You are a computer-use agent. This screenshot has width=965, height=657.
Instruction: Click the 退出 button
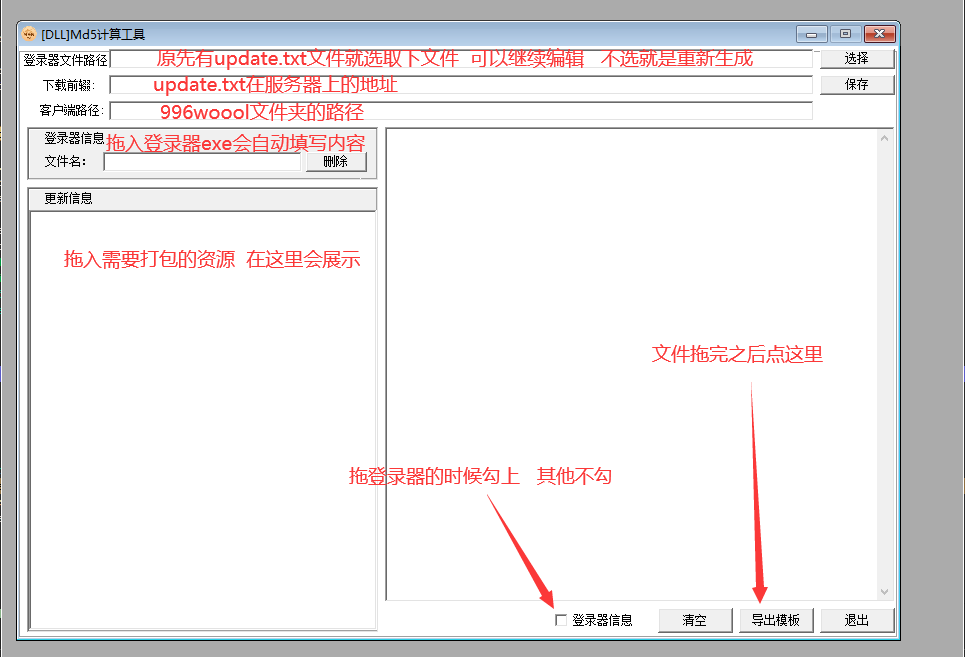click(x=857, y=620)
